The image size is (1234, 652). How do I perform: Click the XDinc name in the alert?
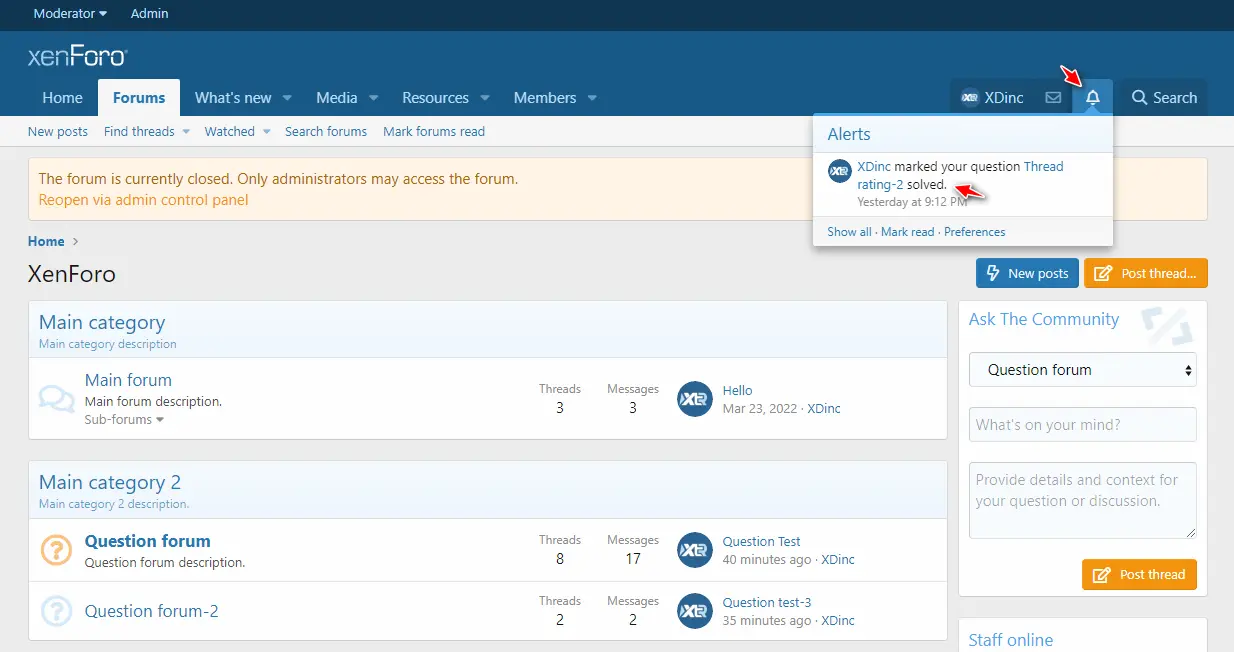pos(874,167)
